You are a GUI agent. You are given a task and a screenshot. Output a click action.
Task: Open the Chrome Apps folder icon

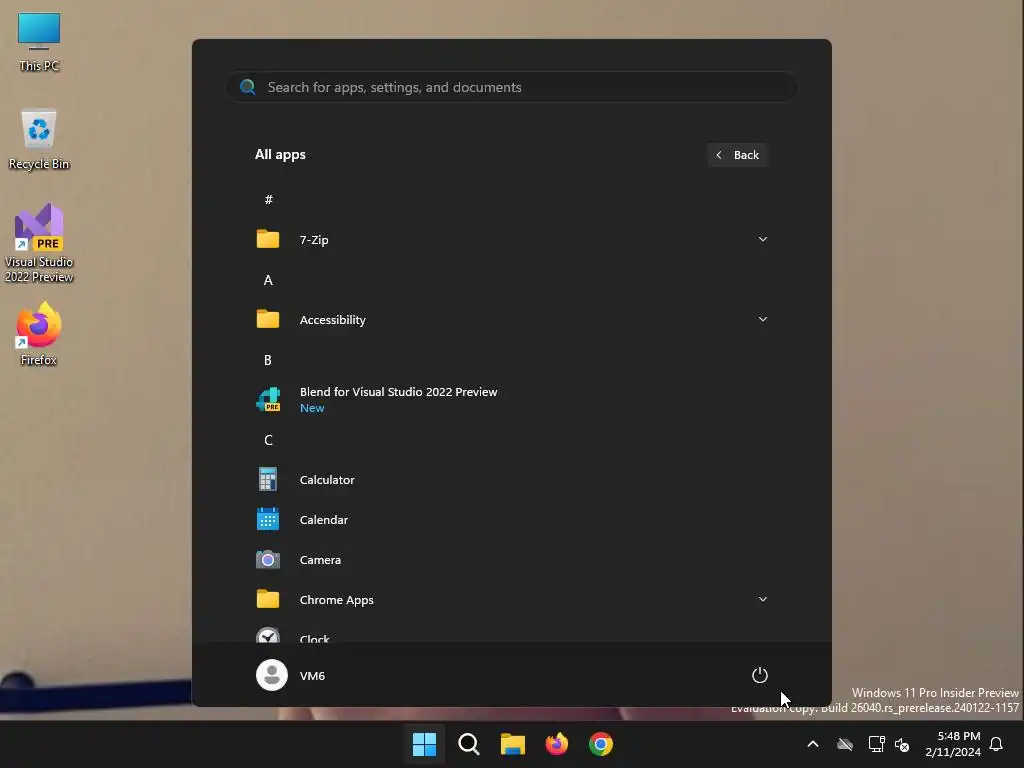pos(268,599)
